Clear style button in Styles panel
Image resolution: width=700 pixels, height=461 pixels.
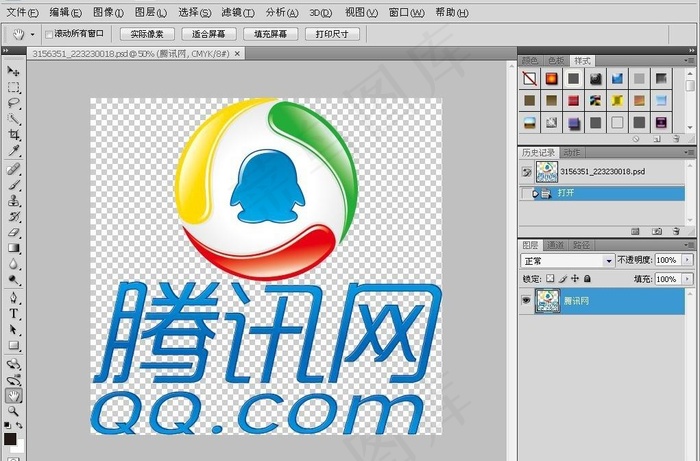(x=636, y=139)
